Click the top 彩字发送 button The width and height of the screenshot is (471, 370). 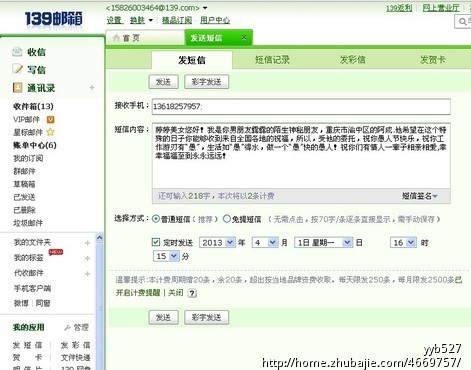click(207, 82)
